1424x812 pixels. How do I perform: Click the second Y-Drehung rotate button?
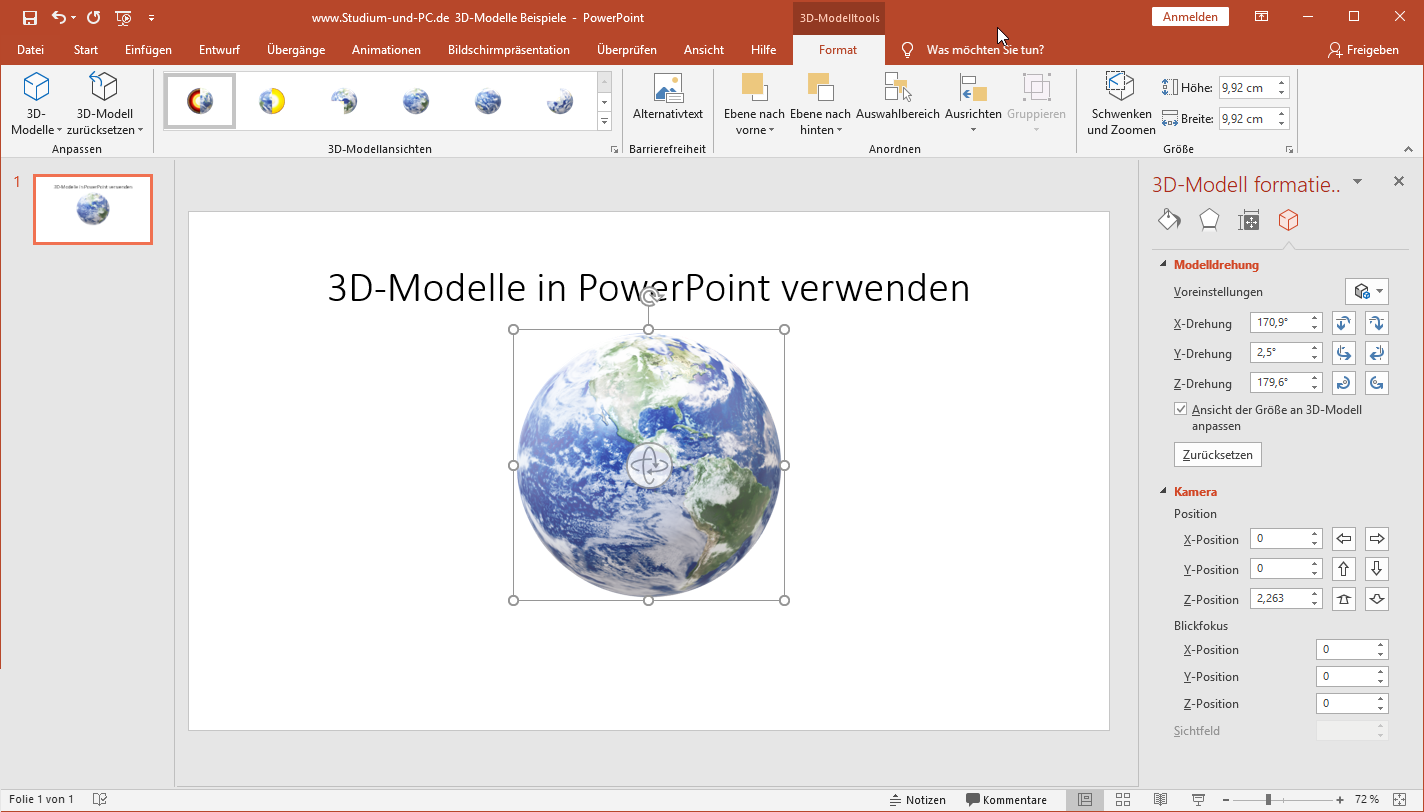[x=1377, y=353]
